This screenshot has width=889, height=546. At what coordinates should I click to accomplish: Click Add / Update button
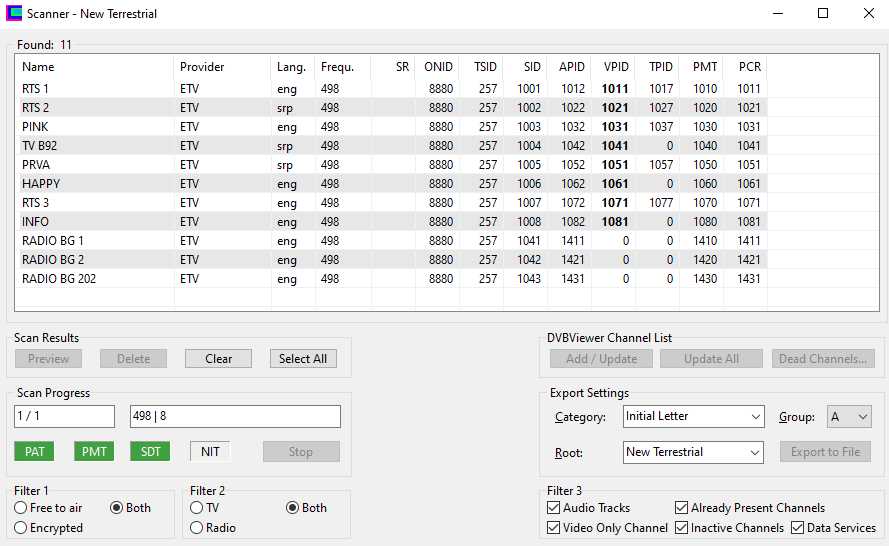(601, 359)
